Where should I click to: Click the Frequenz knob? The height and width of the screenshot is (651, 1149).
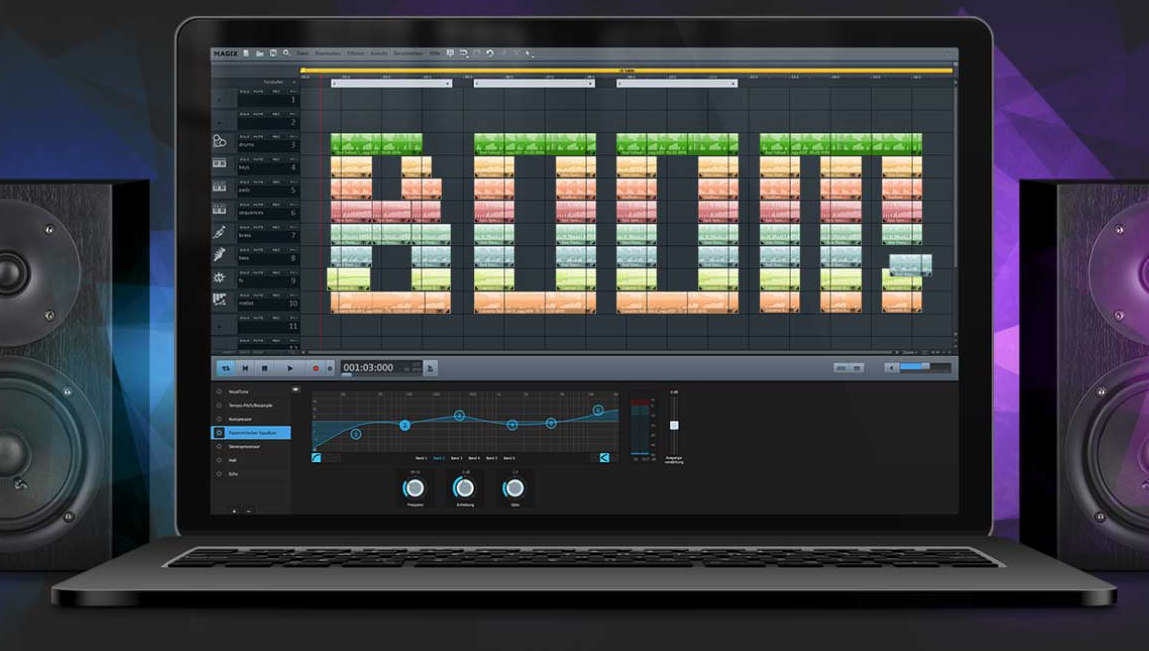415,488
